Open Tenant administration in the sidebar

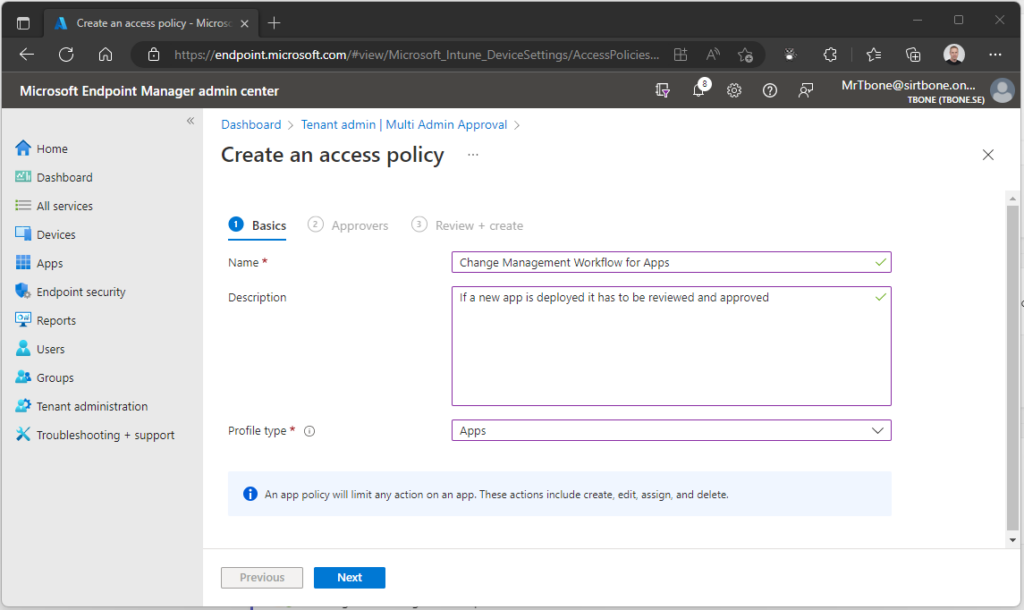(x=82, y=406)
